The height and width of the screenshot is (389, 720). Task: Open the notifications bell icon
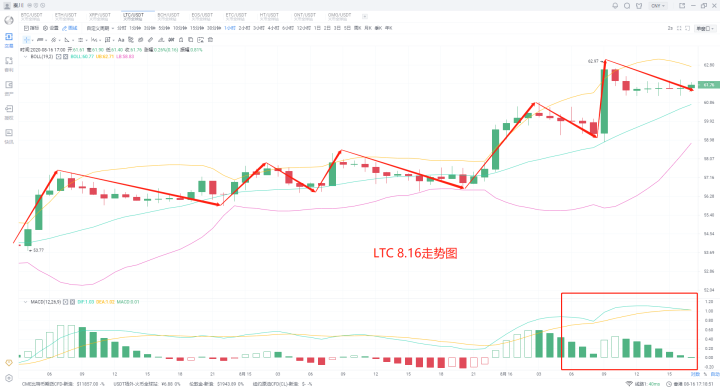tap(615, 6)
